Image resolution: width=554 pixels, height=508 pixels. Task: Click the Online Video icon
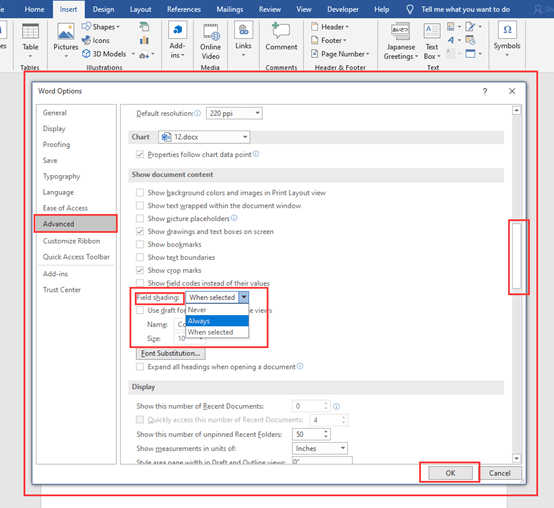211,31
